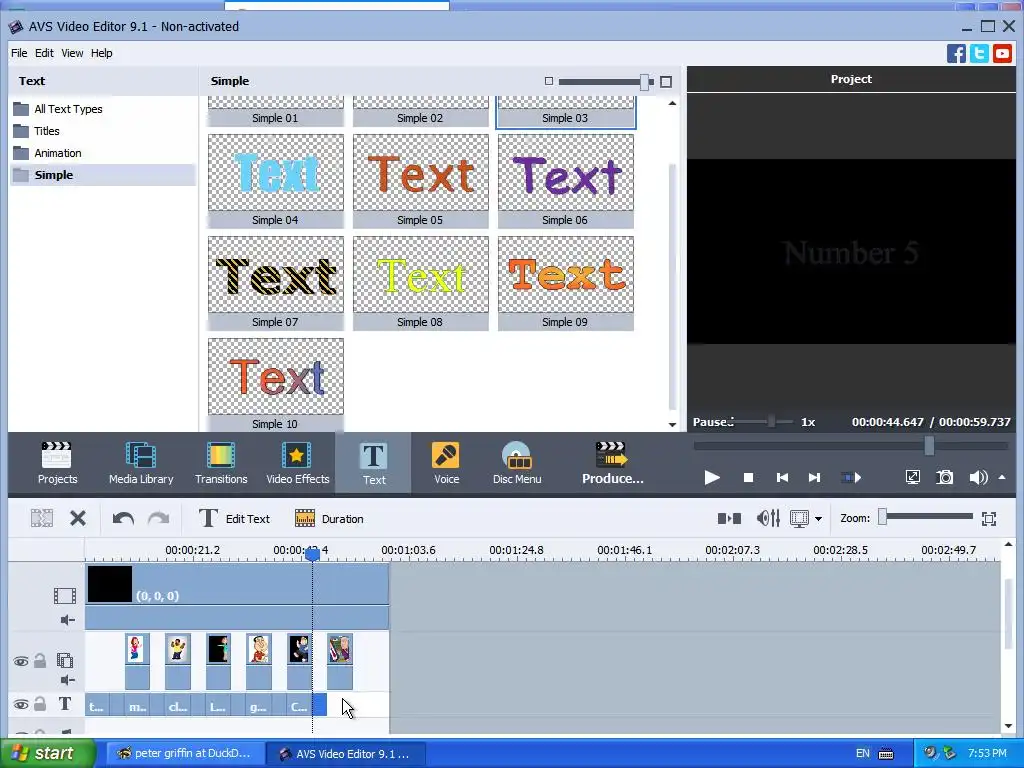This screenshot has width=1024, height=768.
Task: Play the project preview
Action: click(x=712, y=477)
